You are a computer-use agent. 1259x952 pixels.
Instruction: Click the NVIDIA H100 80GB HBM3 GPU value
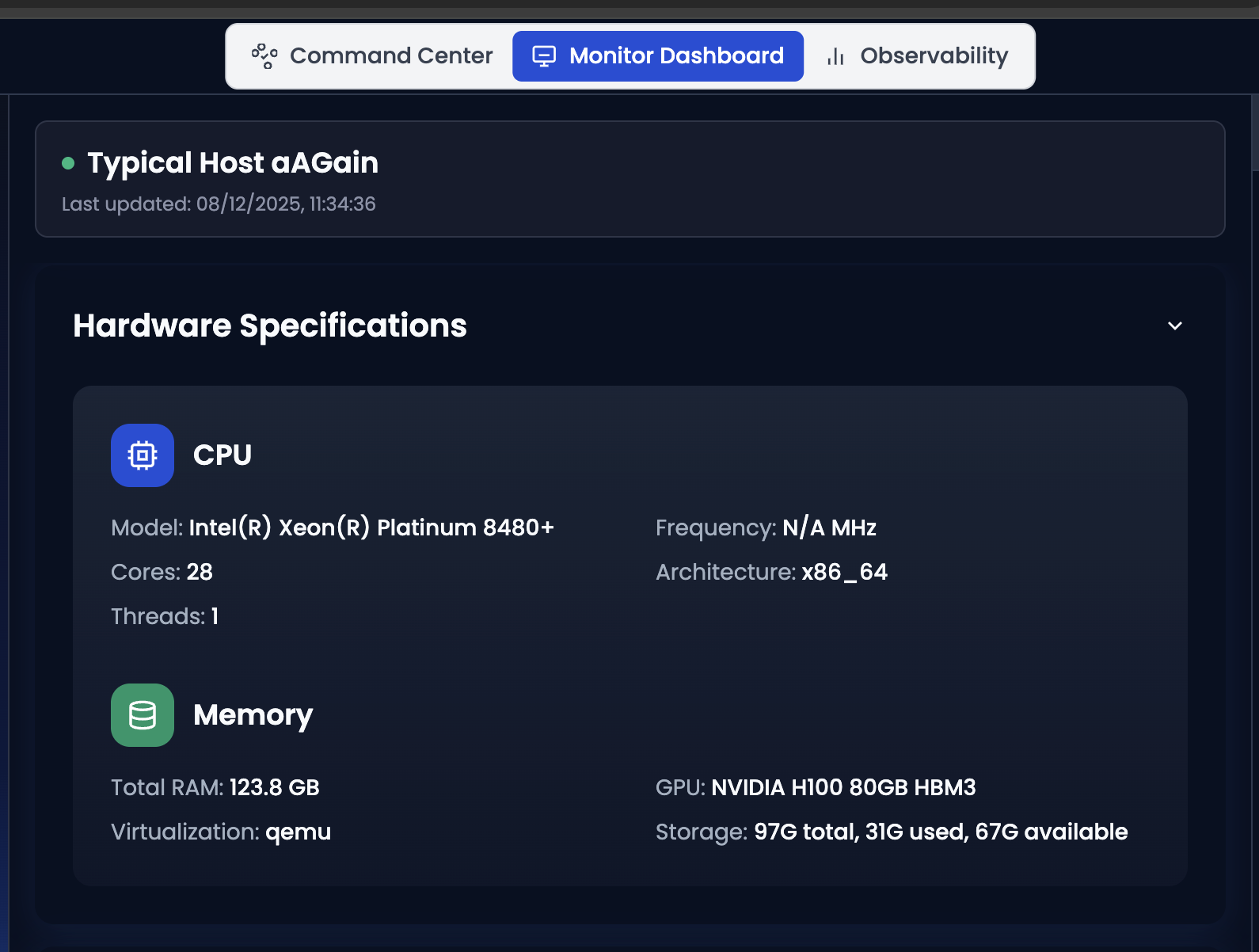tap(843, 787)
